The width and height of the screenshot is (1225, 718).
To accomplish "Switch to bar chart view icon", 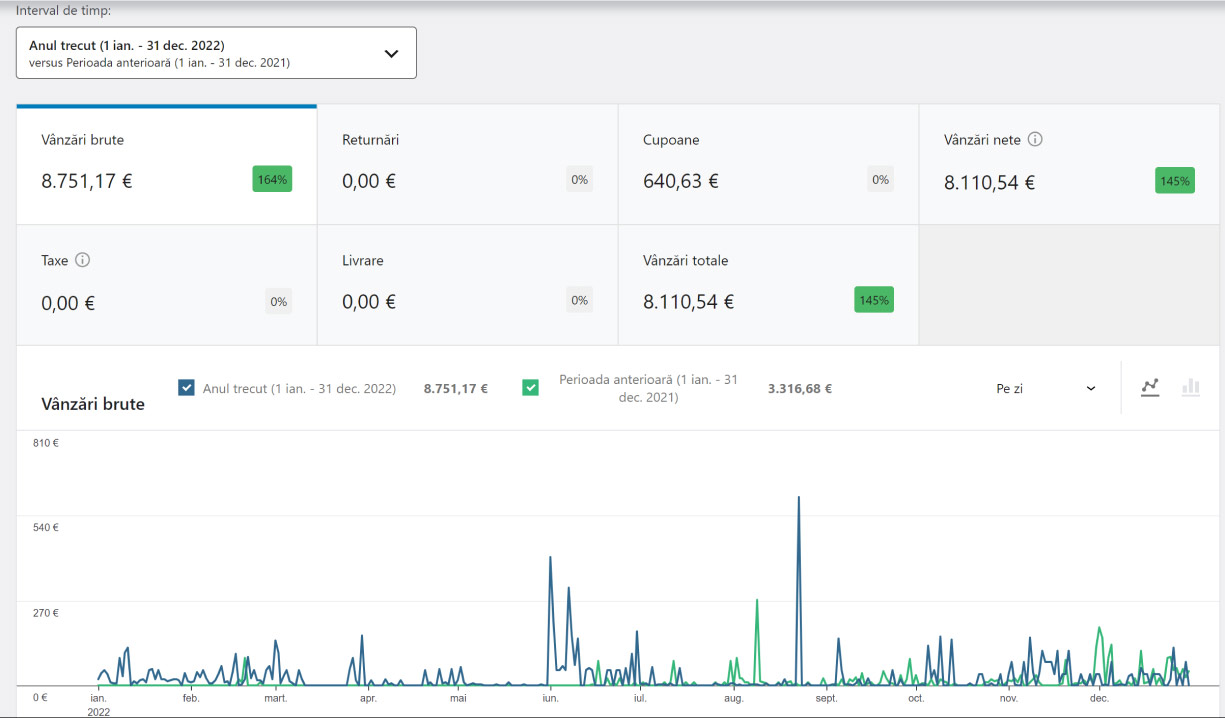I will [x=1190, y=388].
